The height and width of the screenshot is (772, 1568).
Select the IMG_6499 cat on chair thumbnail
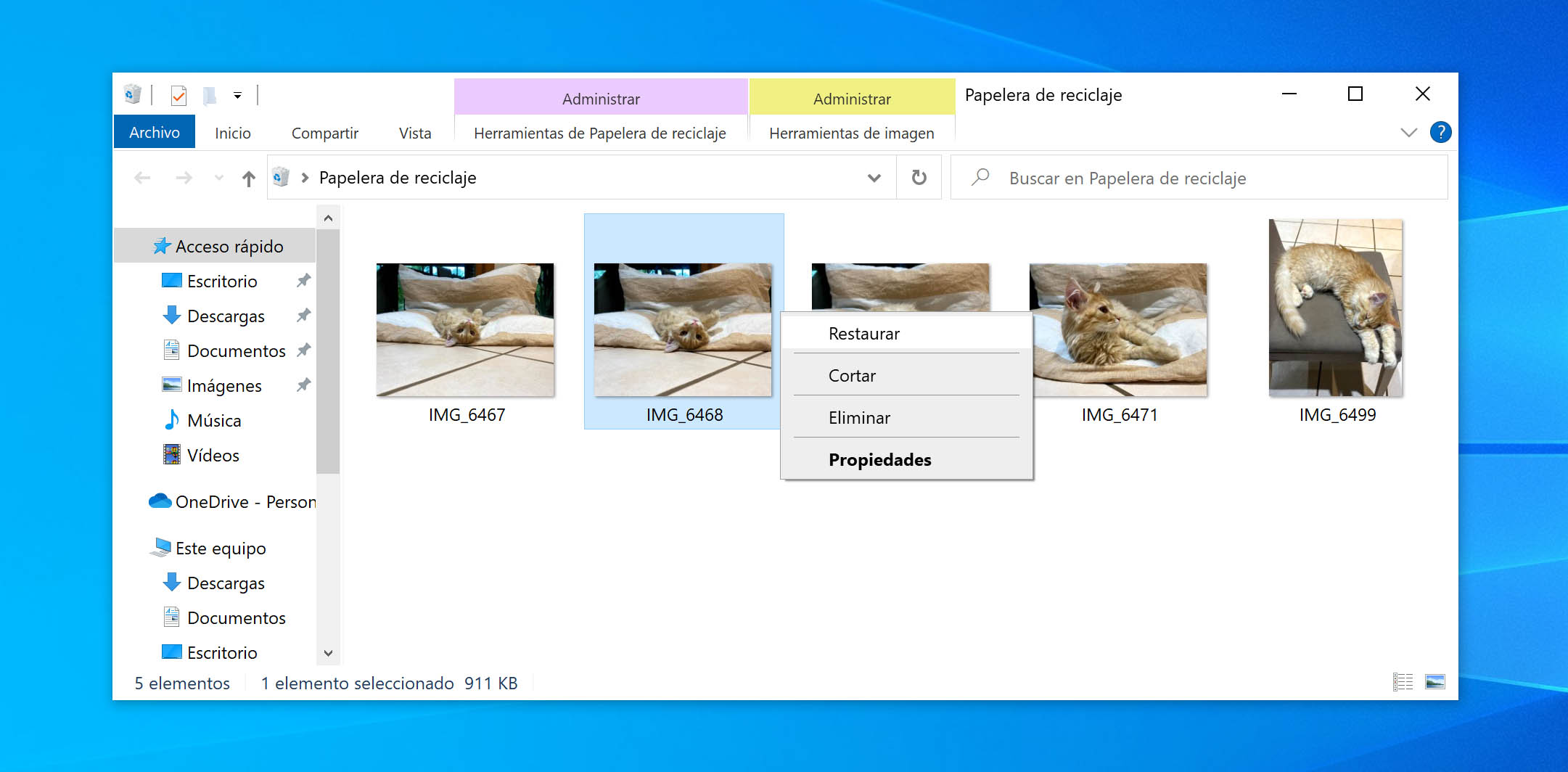1336,308
